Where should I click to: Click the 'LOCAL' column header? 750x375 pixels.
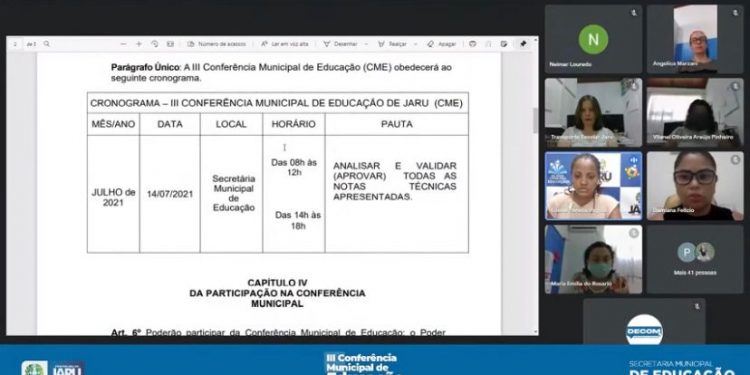231,124
